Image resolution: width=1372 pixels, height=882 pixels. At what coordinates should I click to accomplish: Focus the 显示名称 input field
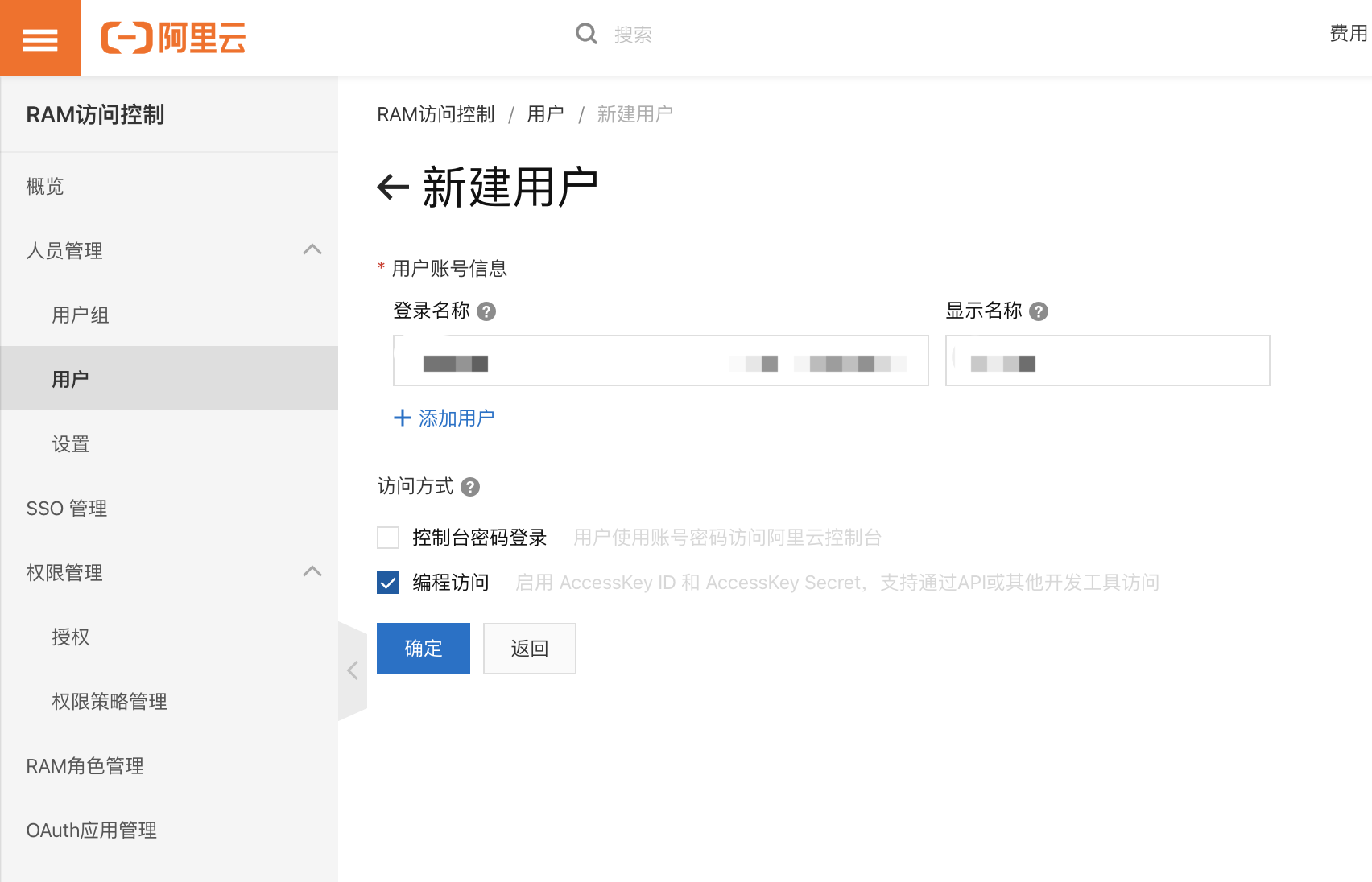tap(1108, 361)
